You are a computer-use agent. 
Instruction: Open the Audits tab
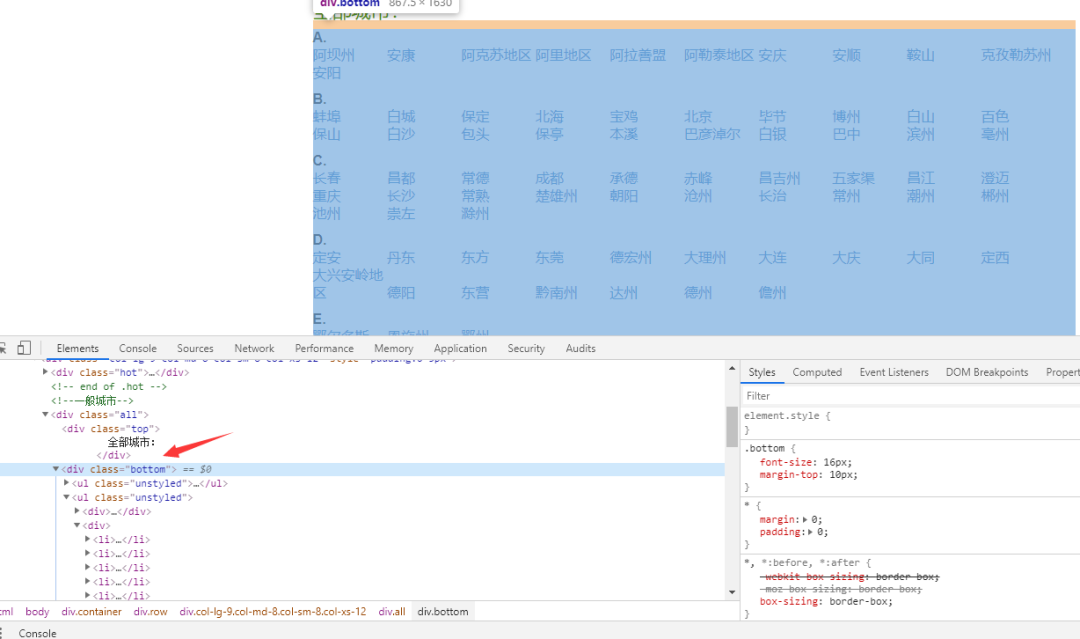[x=581, y=348]
